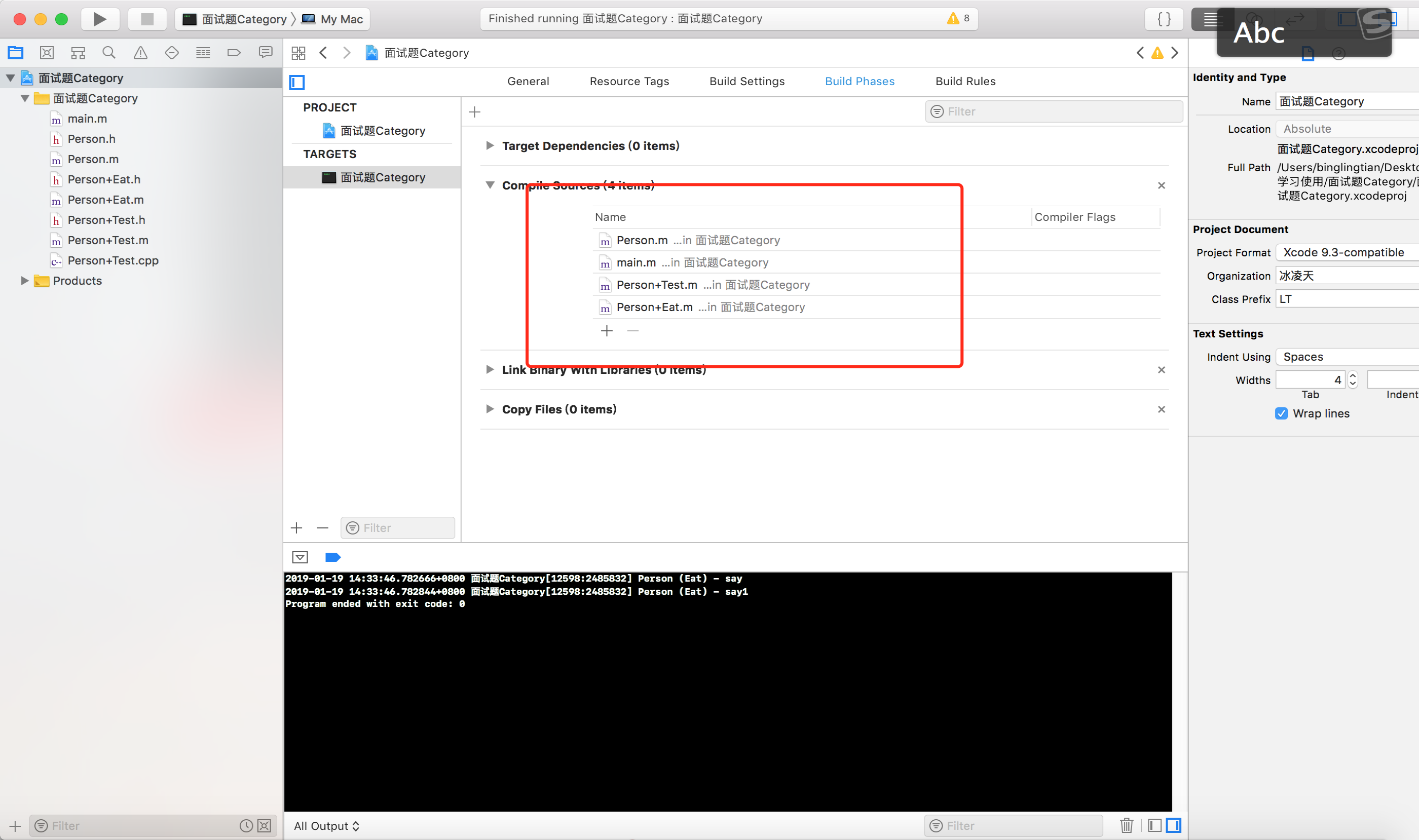This screenshot has height=840, width=1419.
Task: Click the Run (play) button
Action: point(100,19)
